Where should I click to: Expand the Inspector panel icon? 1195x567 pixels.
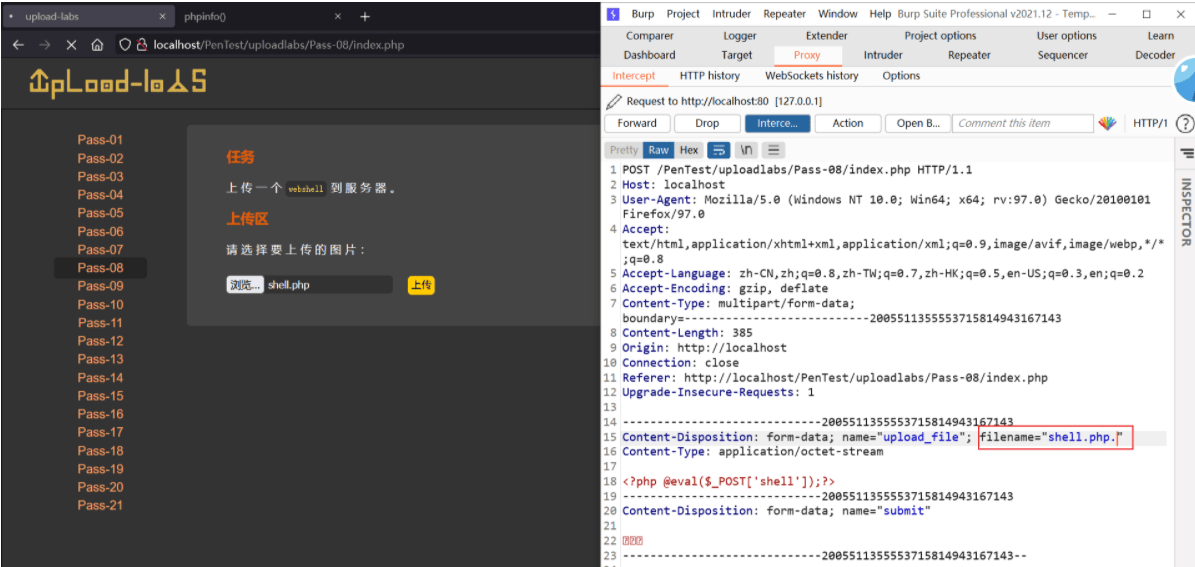point(1186,153)
